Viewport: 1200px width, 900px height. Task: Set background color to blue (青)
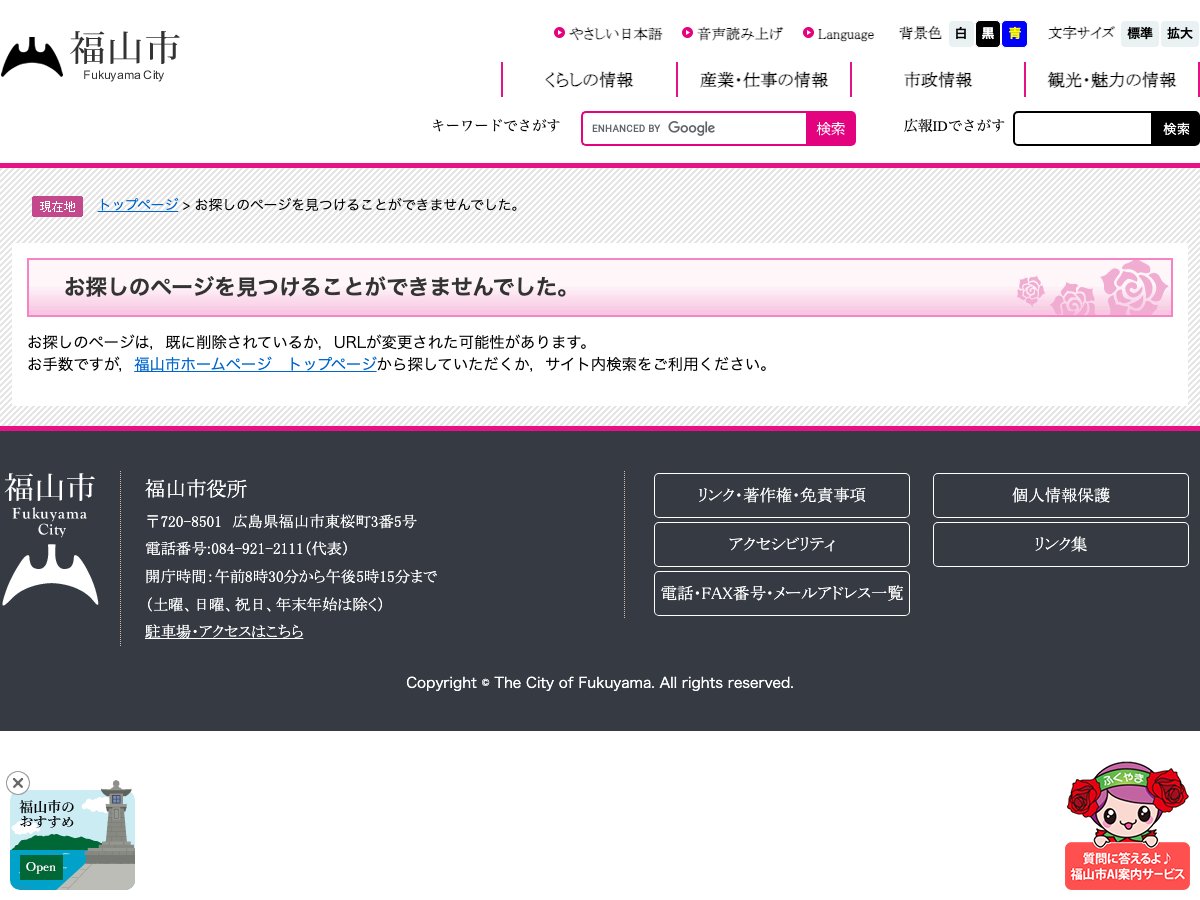click(x=1015, y=34)
